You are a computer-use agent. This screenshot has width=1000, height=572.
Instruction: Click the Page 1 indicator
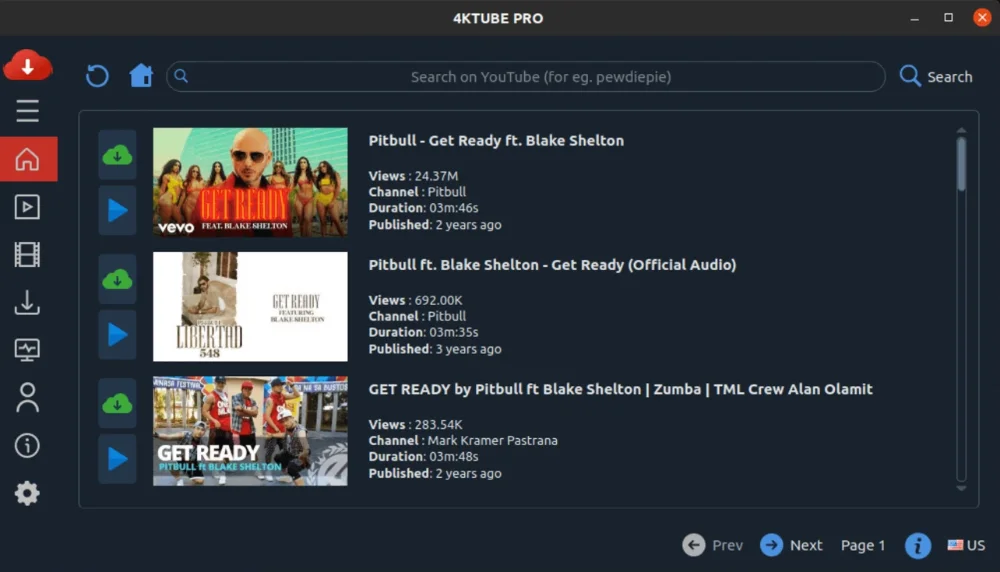pos(863,545)
